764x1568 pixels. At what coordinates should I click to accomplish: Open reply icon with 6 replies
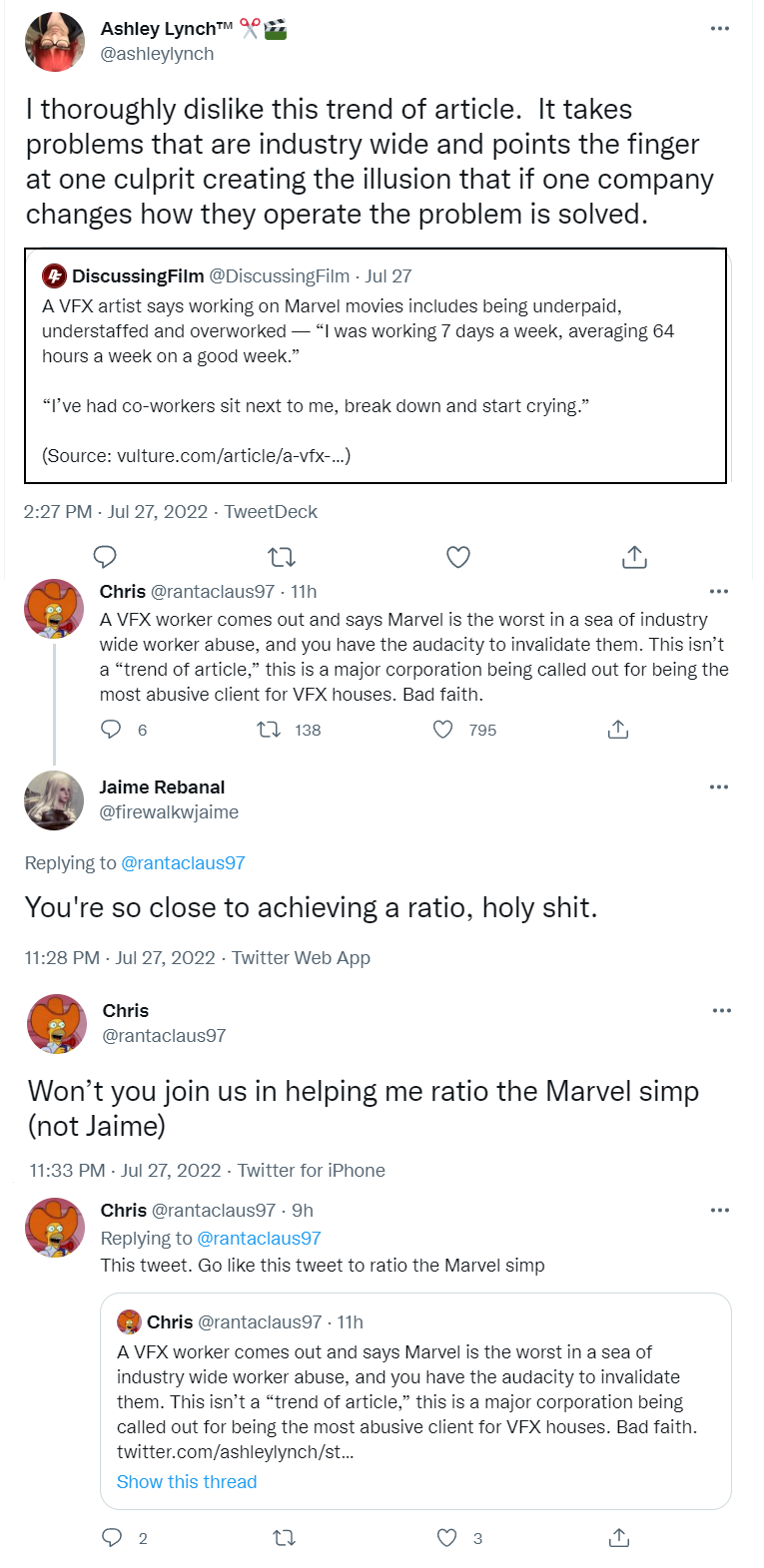coord(112,730)
